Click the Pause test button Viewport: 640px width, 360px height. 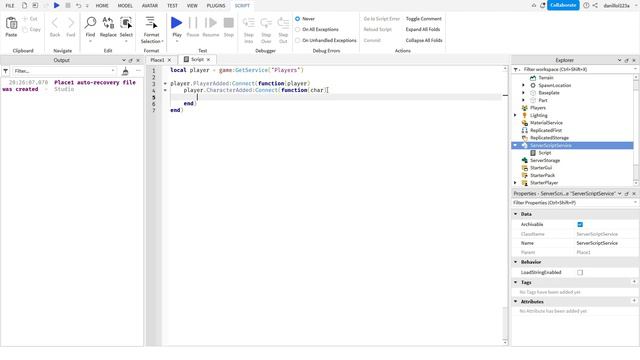tap(193, 23)
